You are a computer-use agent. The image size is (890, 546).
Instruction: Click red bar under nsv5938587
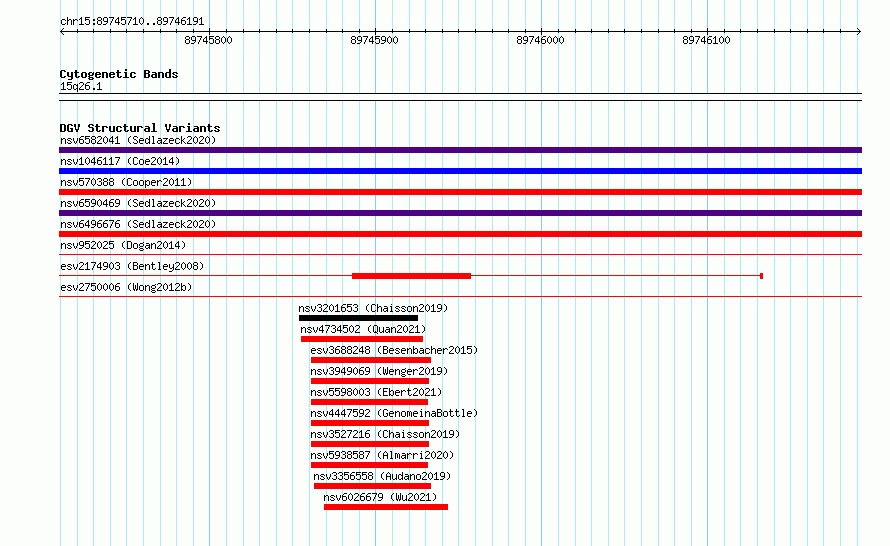[x=369, y=465]
